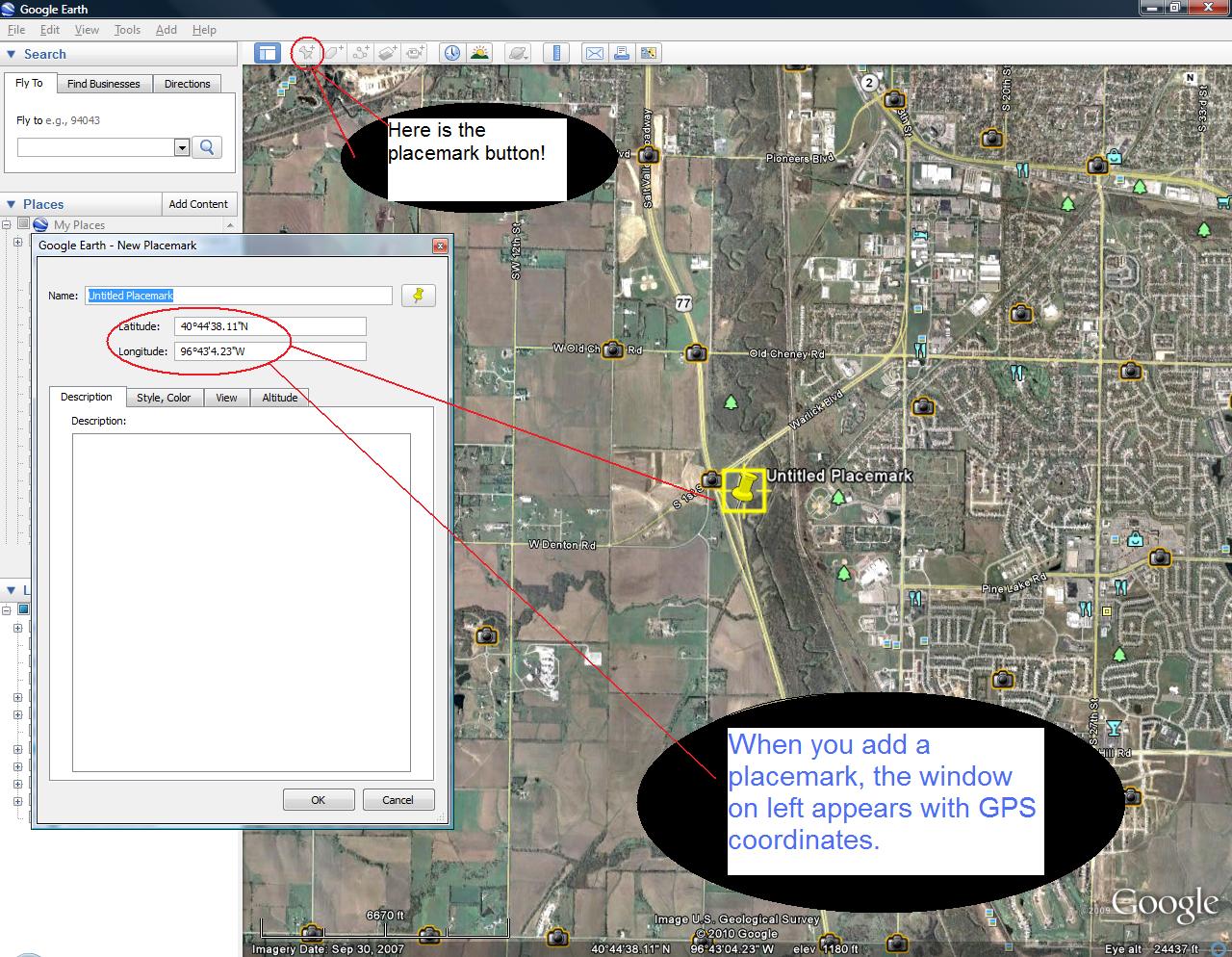Switch to the Fly To tab
This screenshot has width=1232, height=957.
29,83
